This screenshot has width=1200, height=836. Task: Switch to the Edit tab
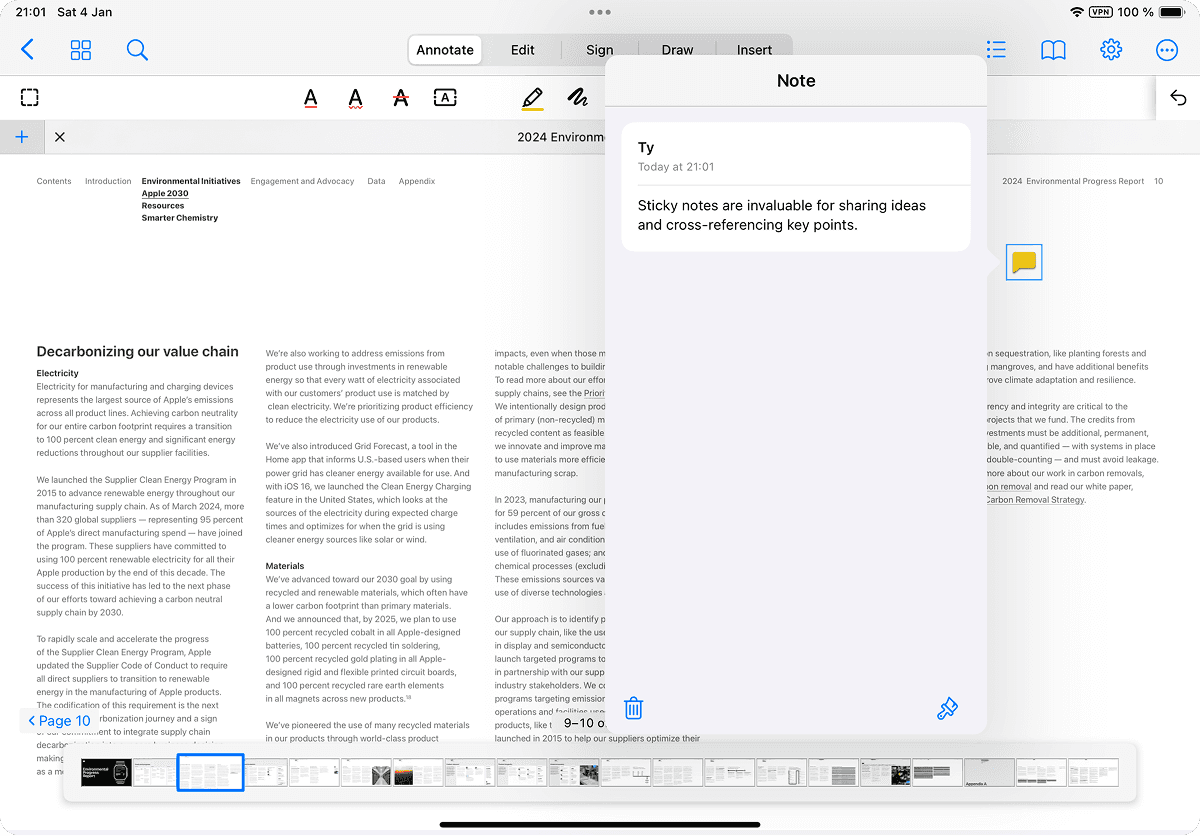click(523, 50)
